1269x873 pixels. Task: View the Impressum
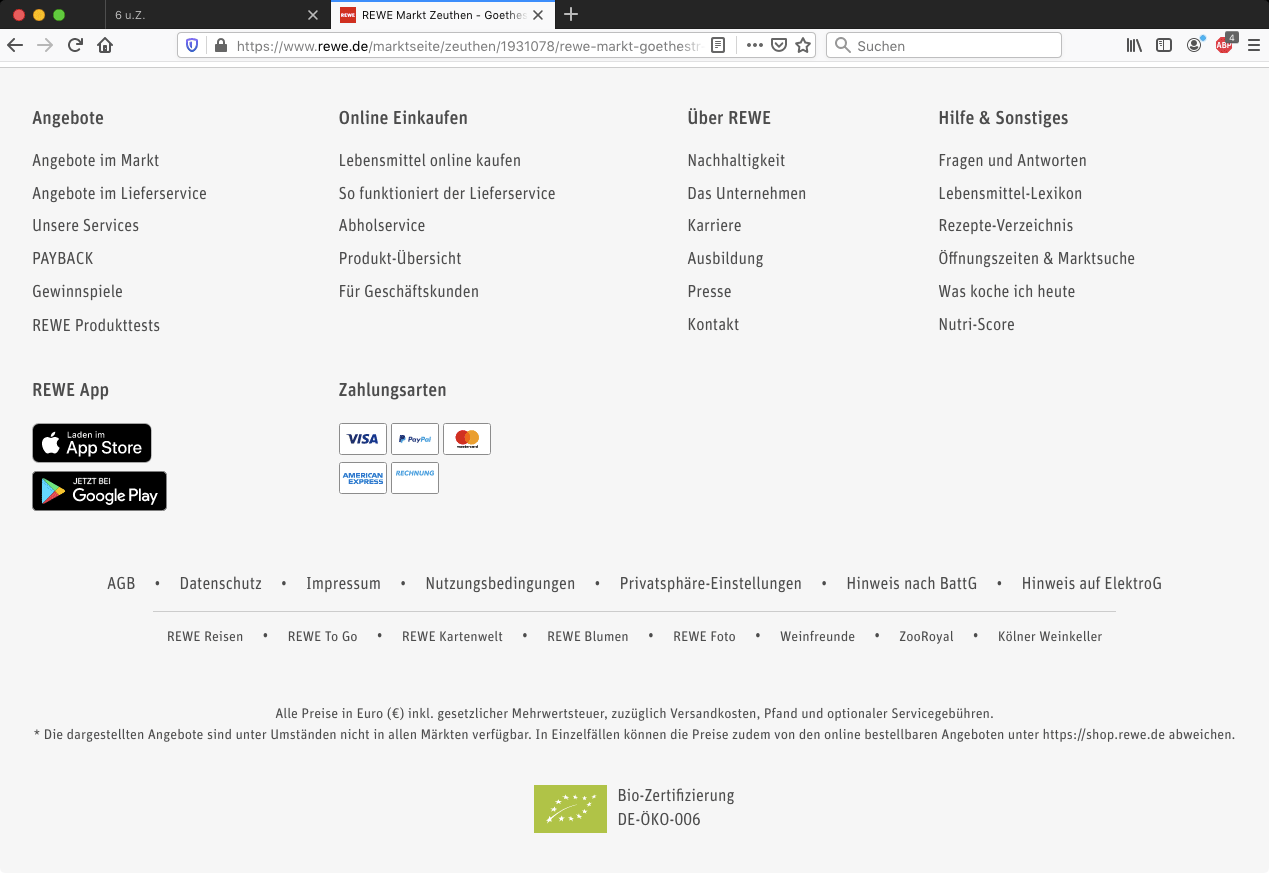click(x=343, y=583)
